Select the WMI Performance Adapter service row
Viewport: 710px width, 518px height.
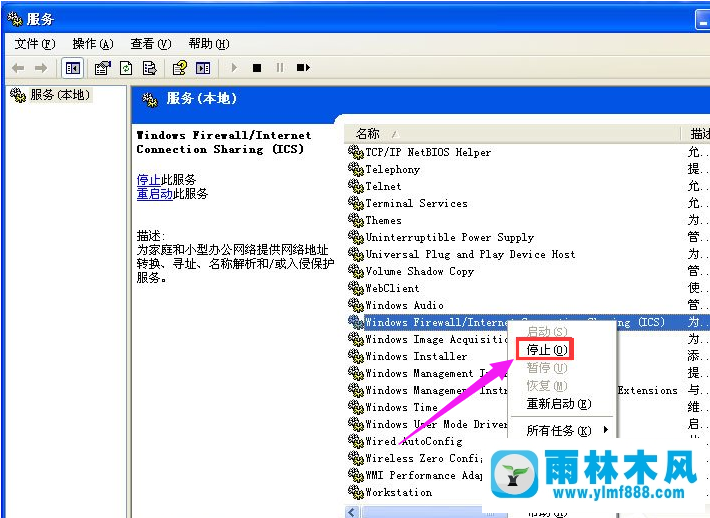[x=424, y=475]
